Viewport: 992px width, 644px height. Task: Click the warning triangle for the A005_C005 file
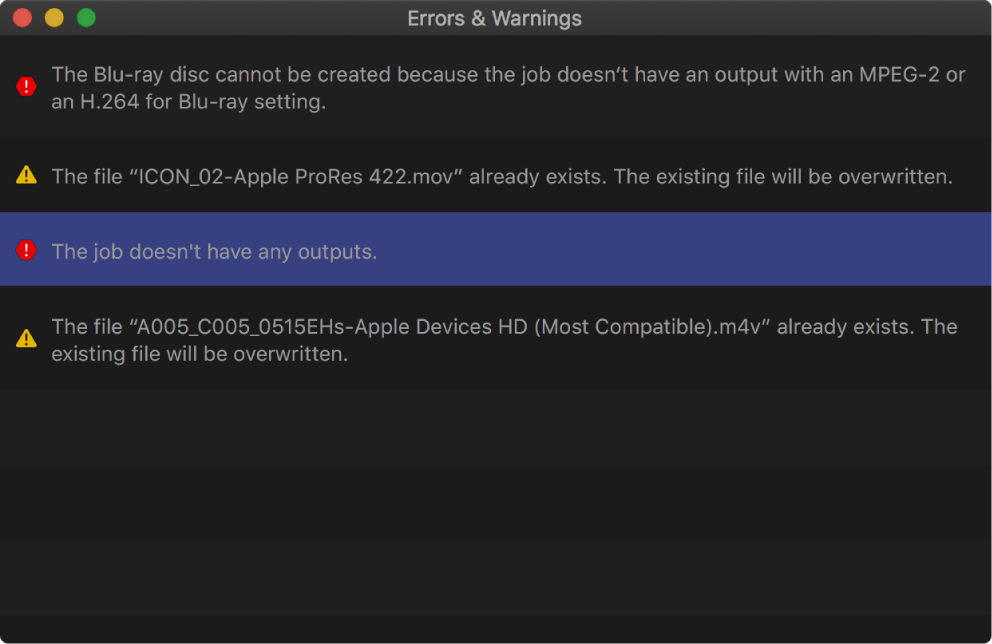(x=26, y=337)
